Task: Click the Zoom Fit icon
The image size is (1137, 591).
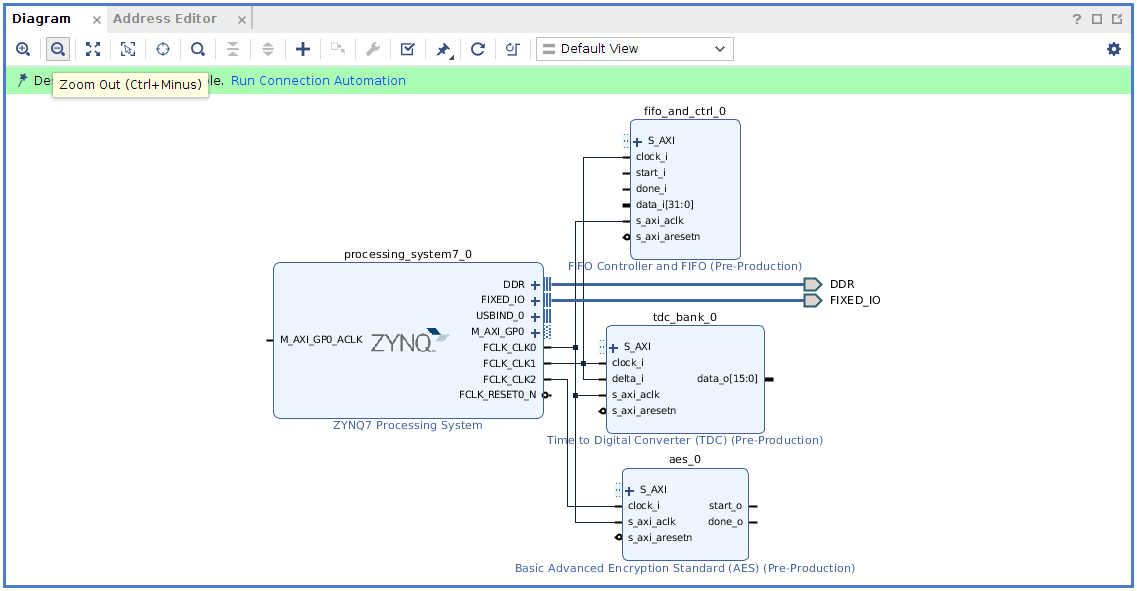Action: coord(93,49)
